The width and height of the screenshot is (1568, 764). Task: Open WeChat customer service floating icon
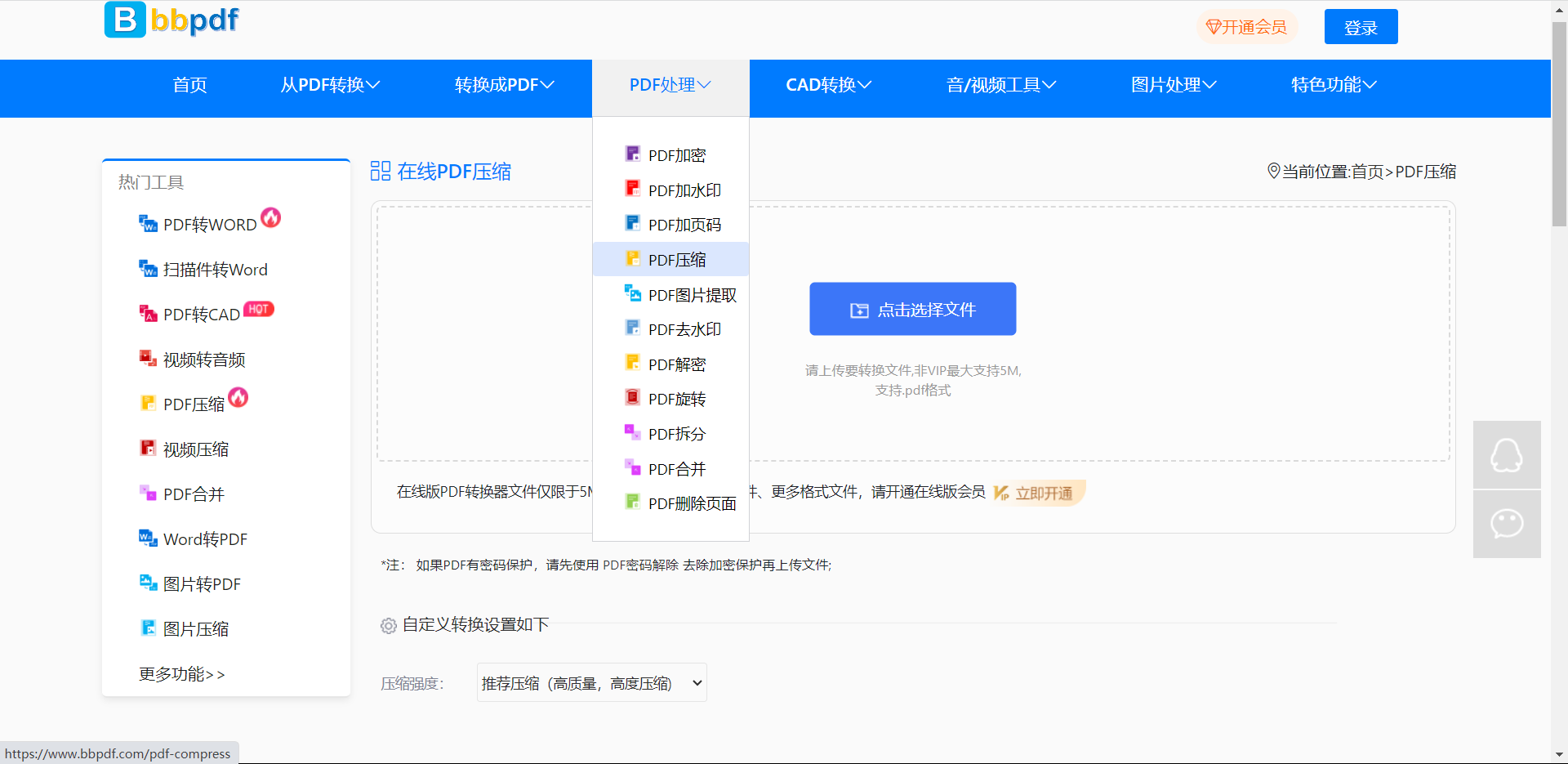(1507, 524)
